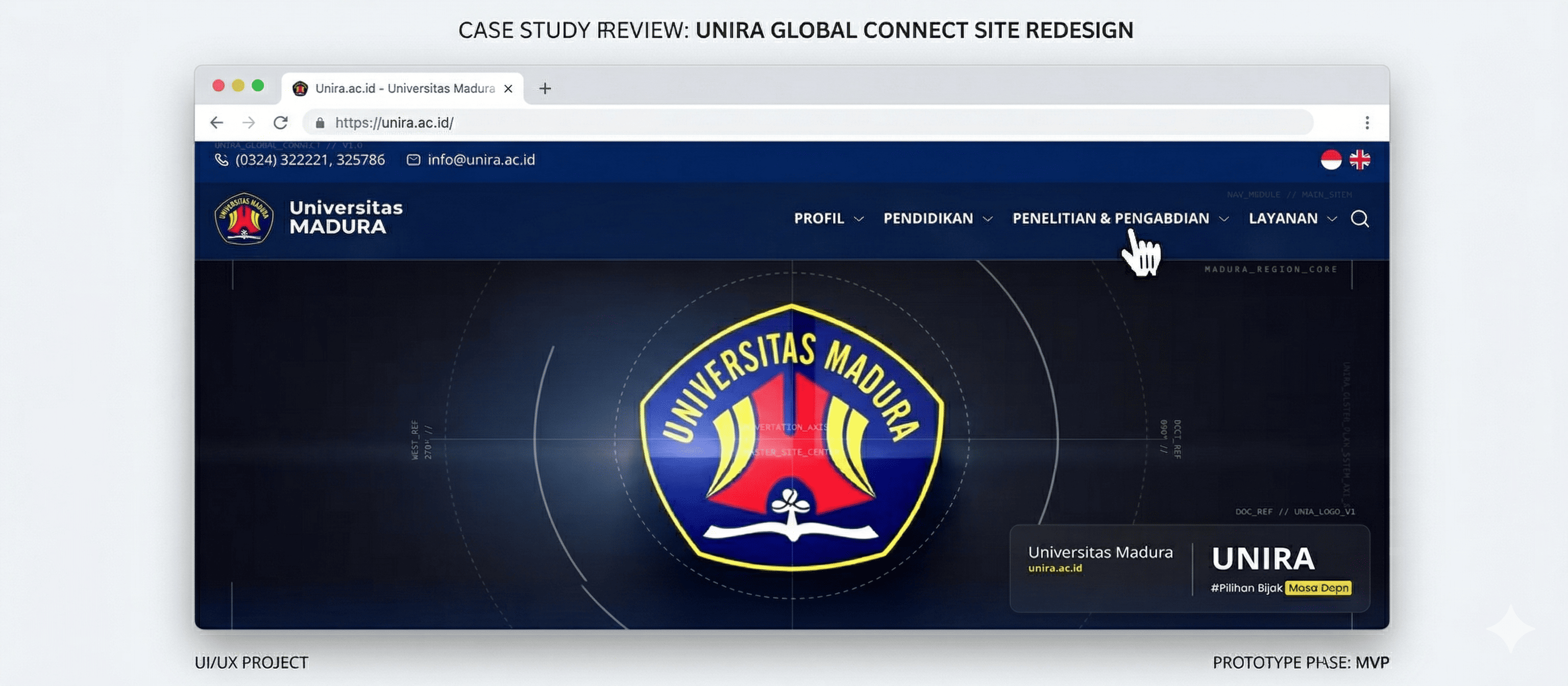1568x686 pixels.
Task: Reload the page with the refresh icon
Action: [x=281, y=122]
